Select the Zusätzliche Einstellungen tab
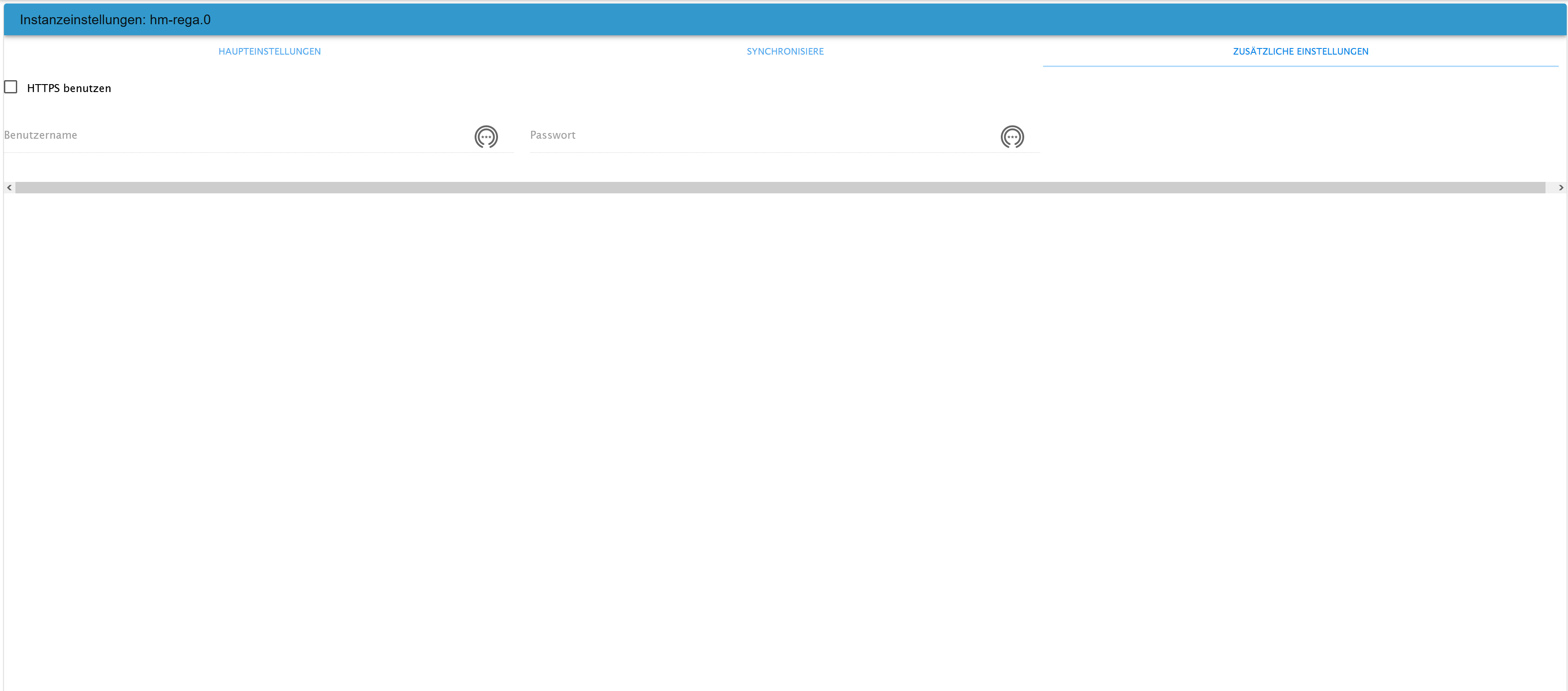 [1300, 52]
